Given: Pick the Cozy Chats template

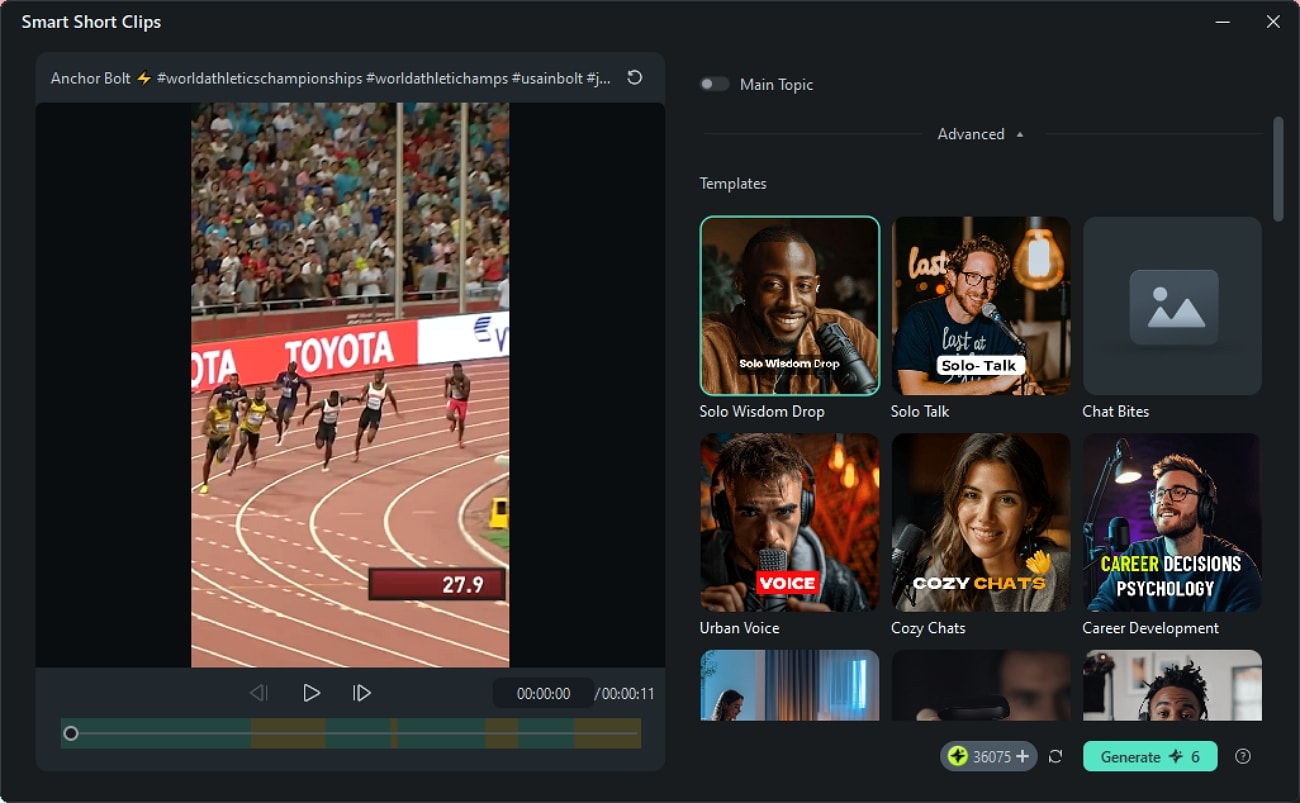Looking at the screenshot, I should pos(980,521).
